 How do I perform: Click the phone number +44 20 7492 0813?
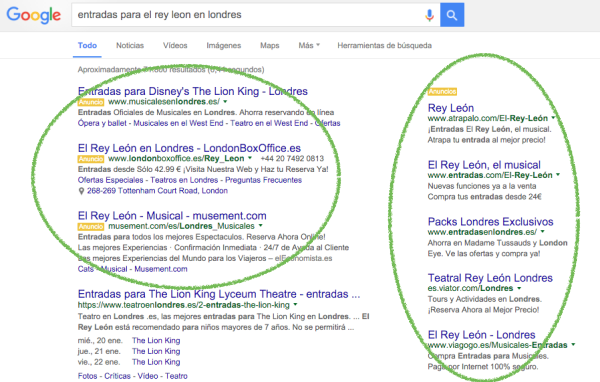point(292,158)
